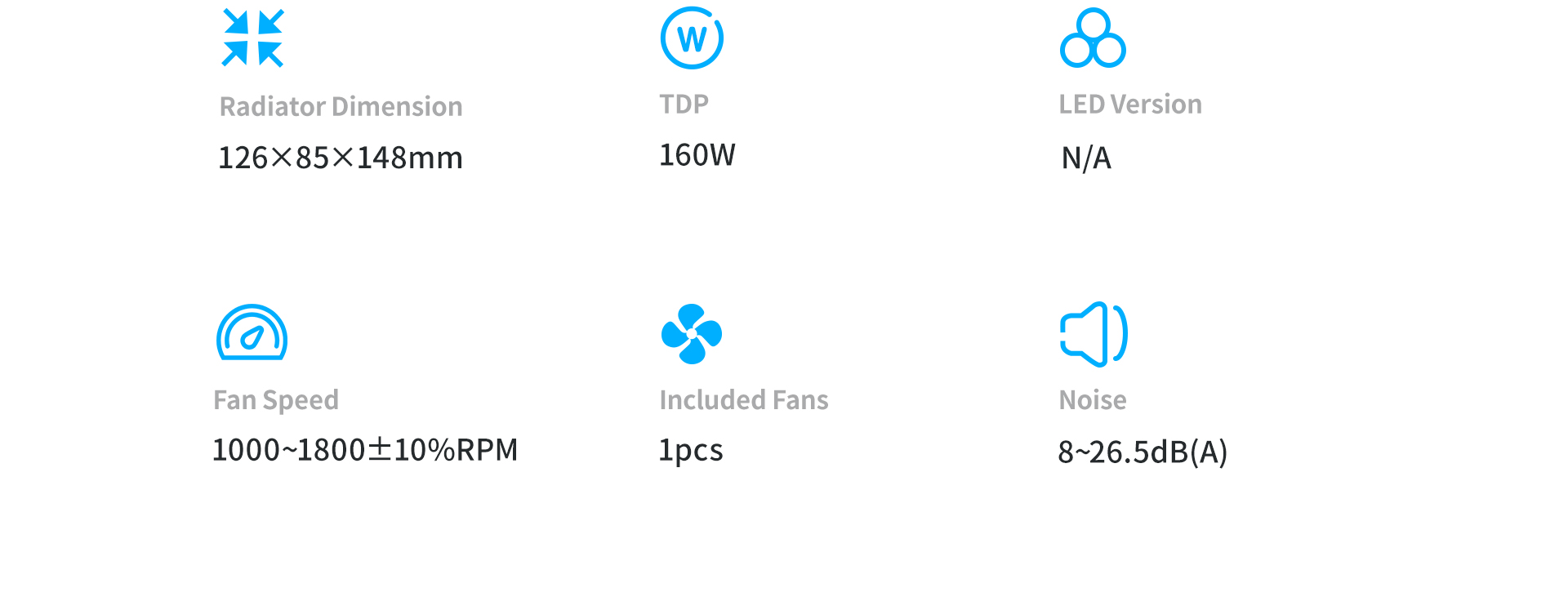This screenshot has width=1568, height=606.
Task: Click the Noise speaker icon
Action: (1094, 334)
